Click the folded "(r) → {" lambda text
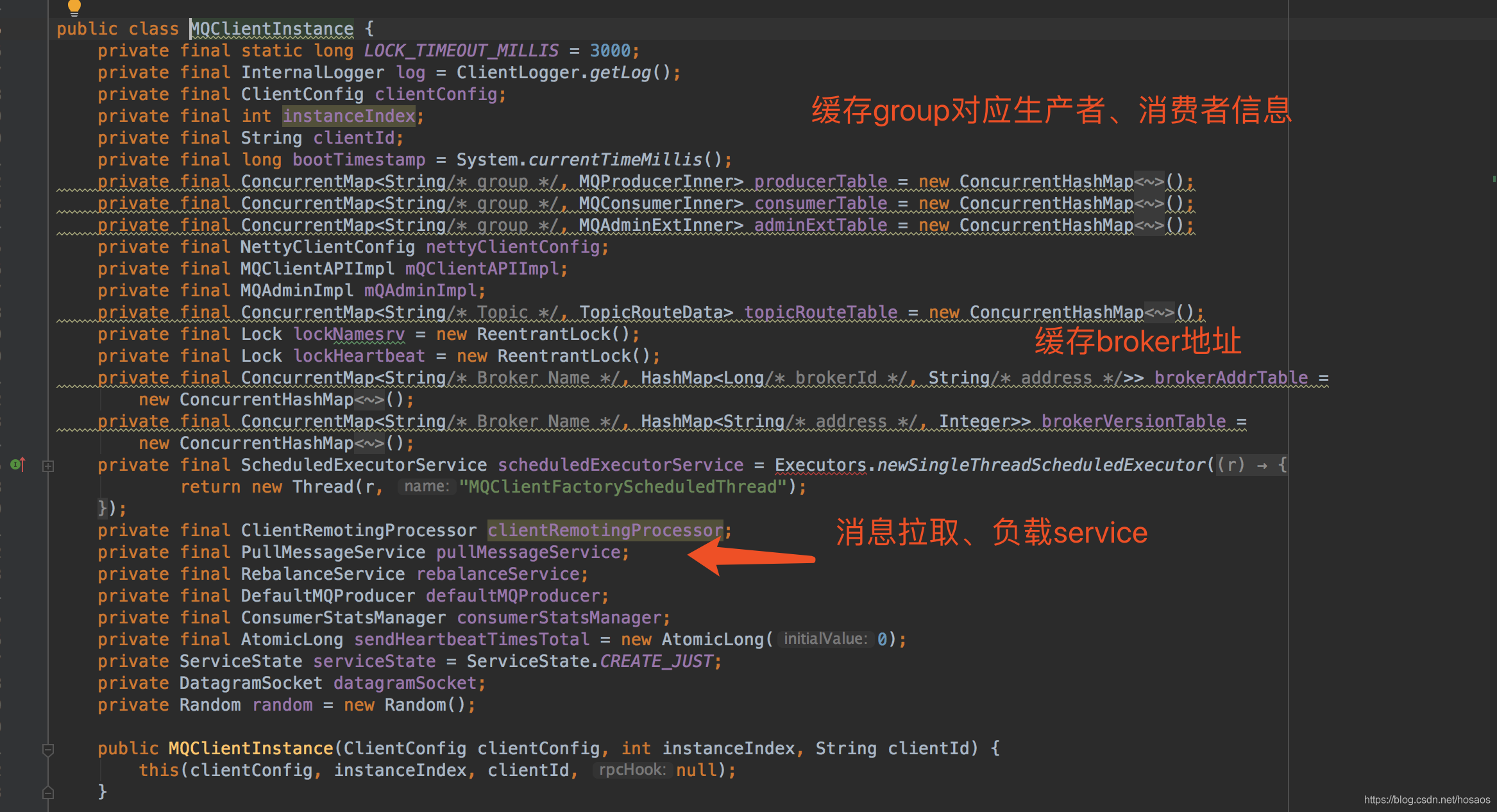Viewport: 1497px width, 812px height. (1251, 465)
